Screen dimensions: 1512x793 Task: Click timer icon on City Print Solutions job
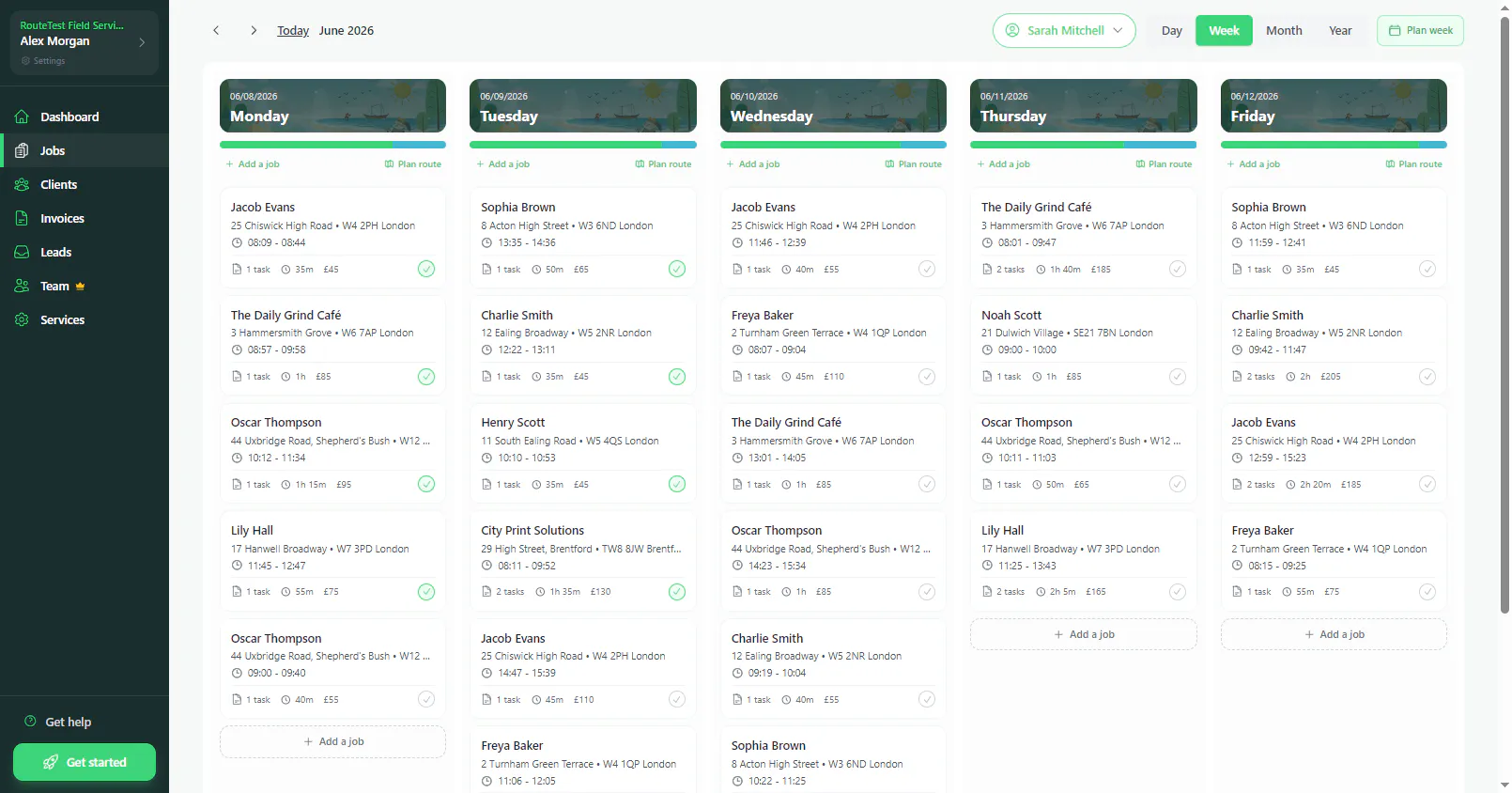point(540,592)
